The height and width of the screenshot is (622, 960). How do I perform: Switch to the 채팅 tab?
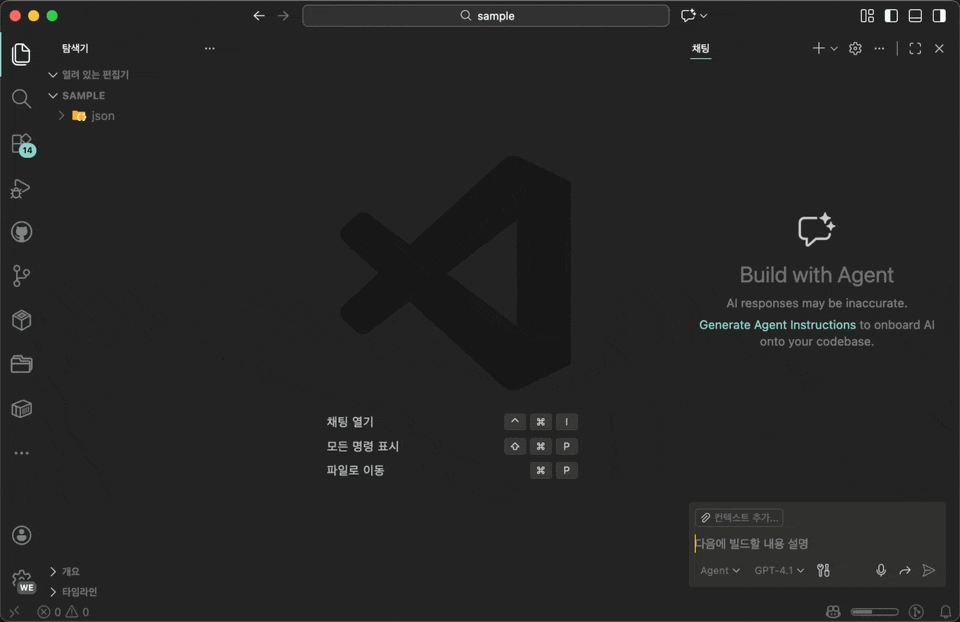pos(701,48)
